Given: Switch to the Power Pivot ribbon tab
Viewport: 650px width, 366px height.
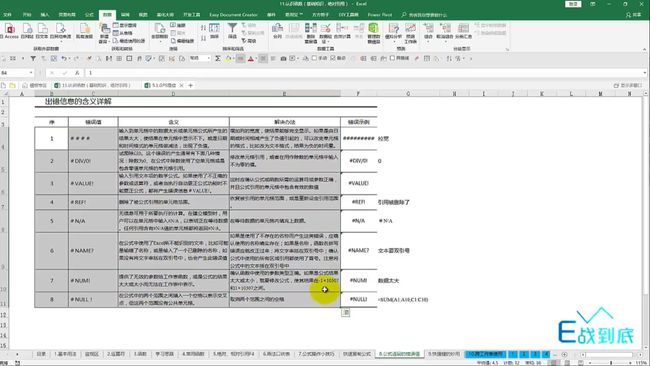Looking at the screenshot, I should [x=380, y=15].
